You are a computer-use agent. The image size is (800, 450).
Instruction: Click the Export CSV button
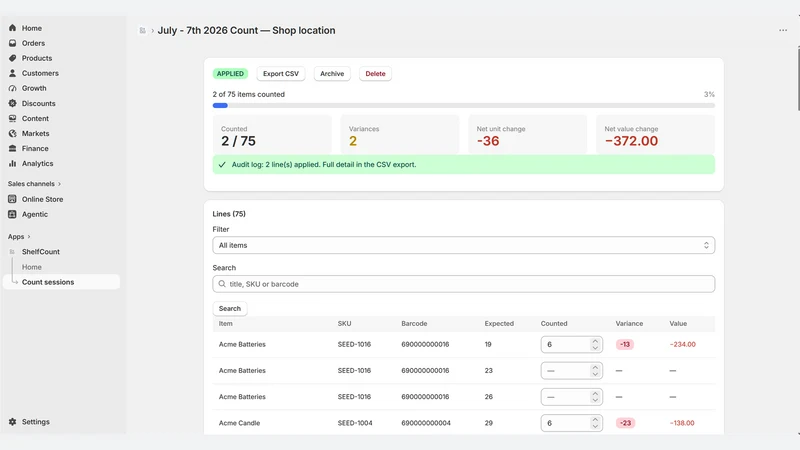(281, 73)
